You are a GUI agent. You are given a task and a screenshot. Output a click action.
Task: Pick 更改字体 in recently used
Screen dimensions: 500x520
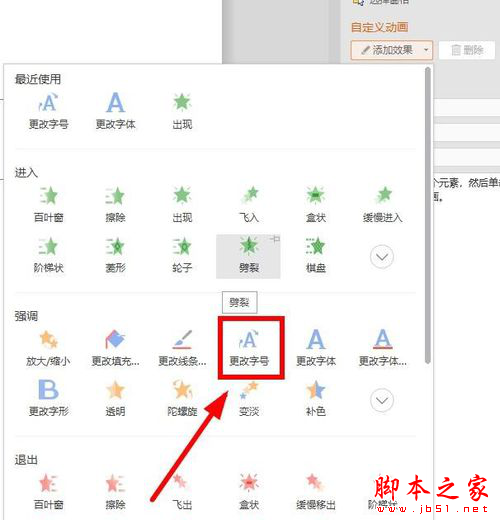[116, 111]
